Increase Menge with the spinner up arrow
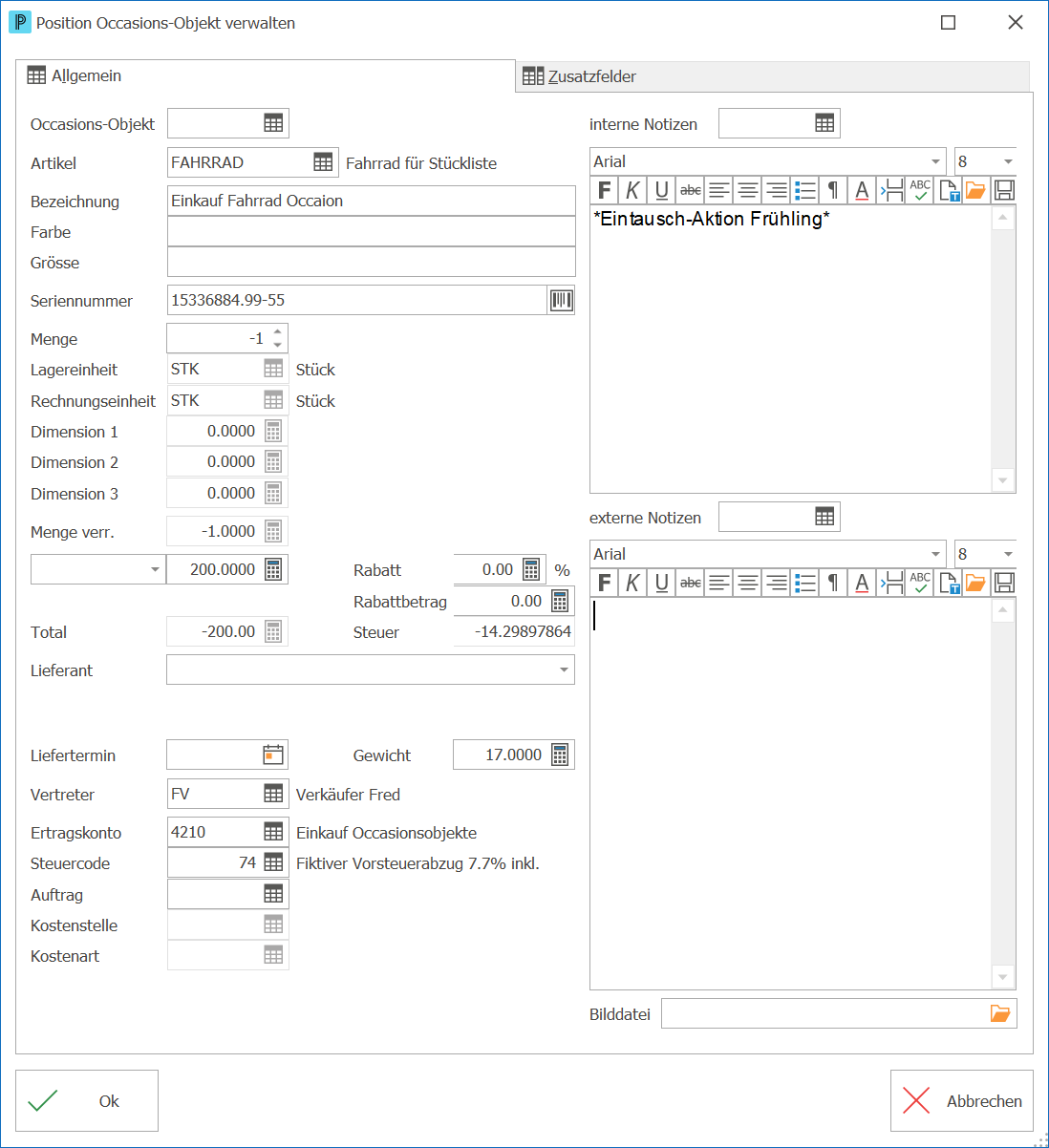 278,331
